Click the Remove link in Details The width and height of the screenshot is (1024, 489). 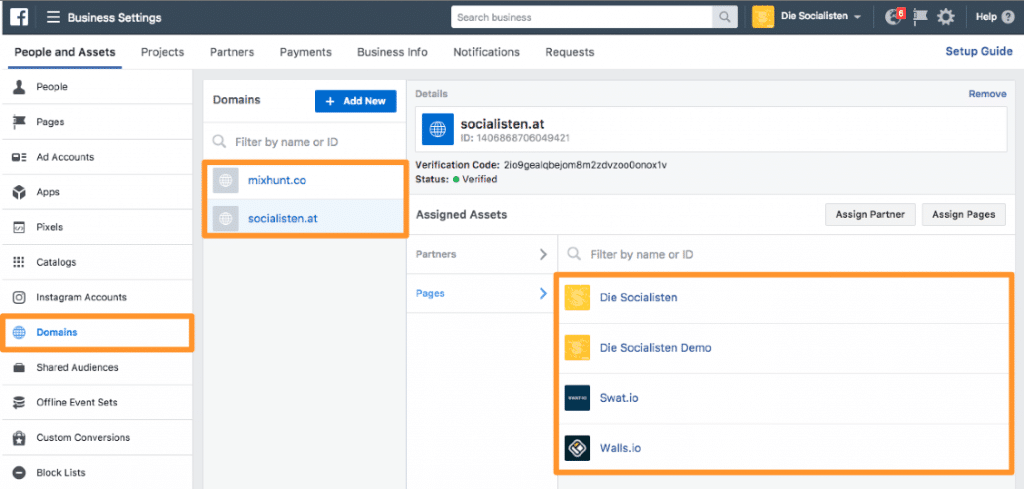pyautogui.click(x=987, y=94)
